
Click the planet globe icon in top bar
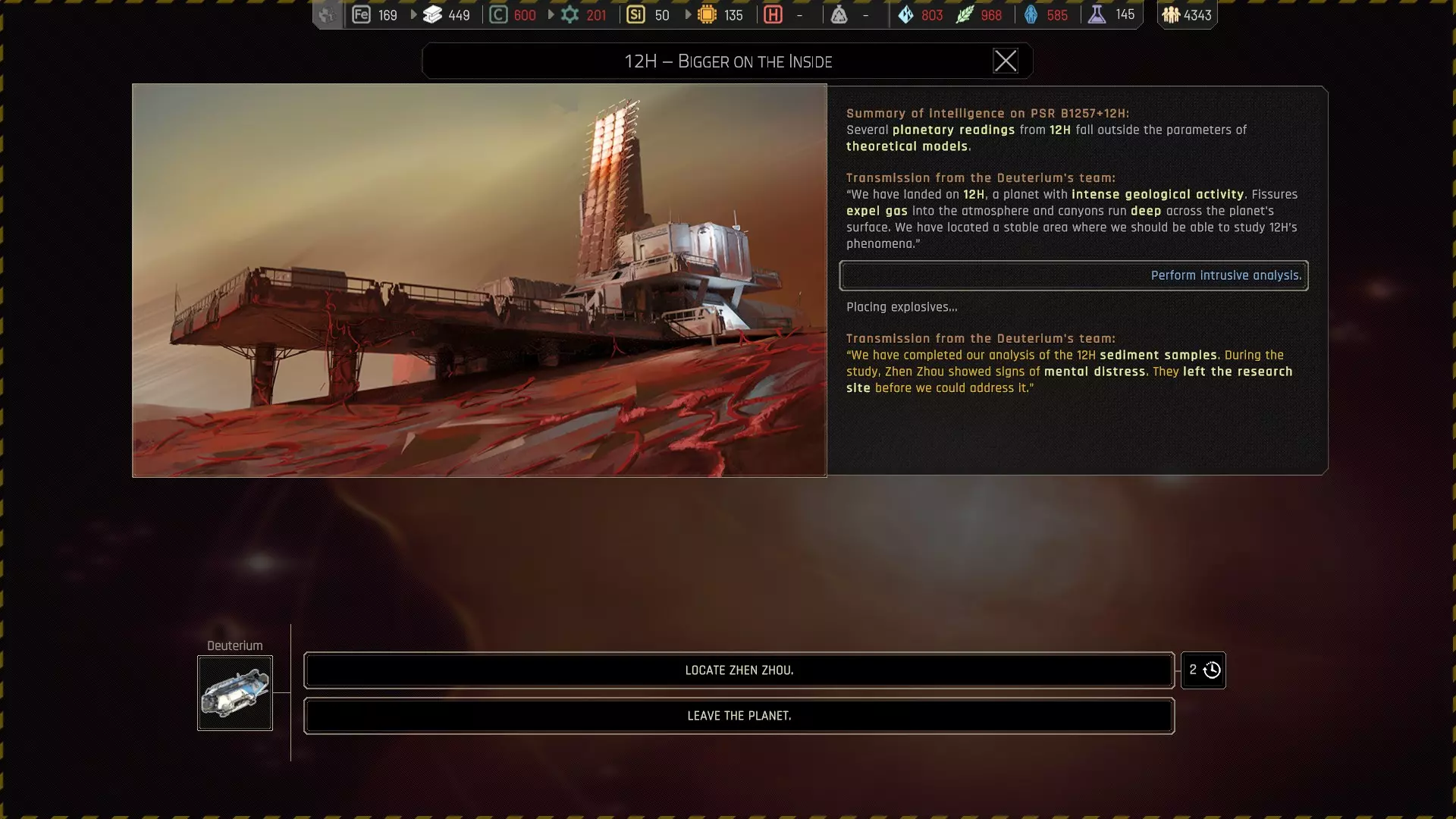[x=327, y=14]
